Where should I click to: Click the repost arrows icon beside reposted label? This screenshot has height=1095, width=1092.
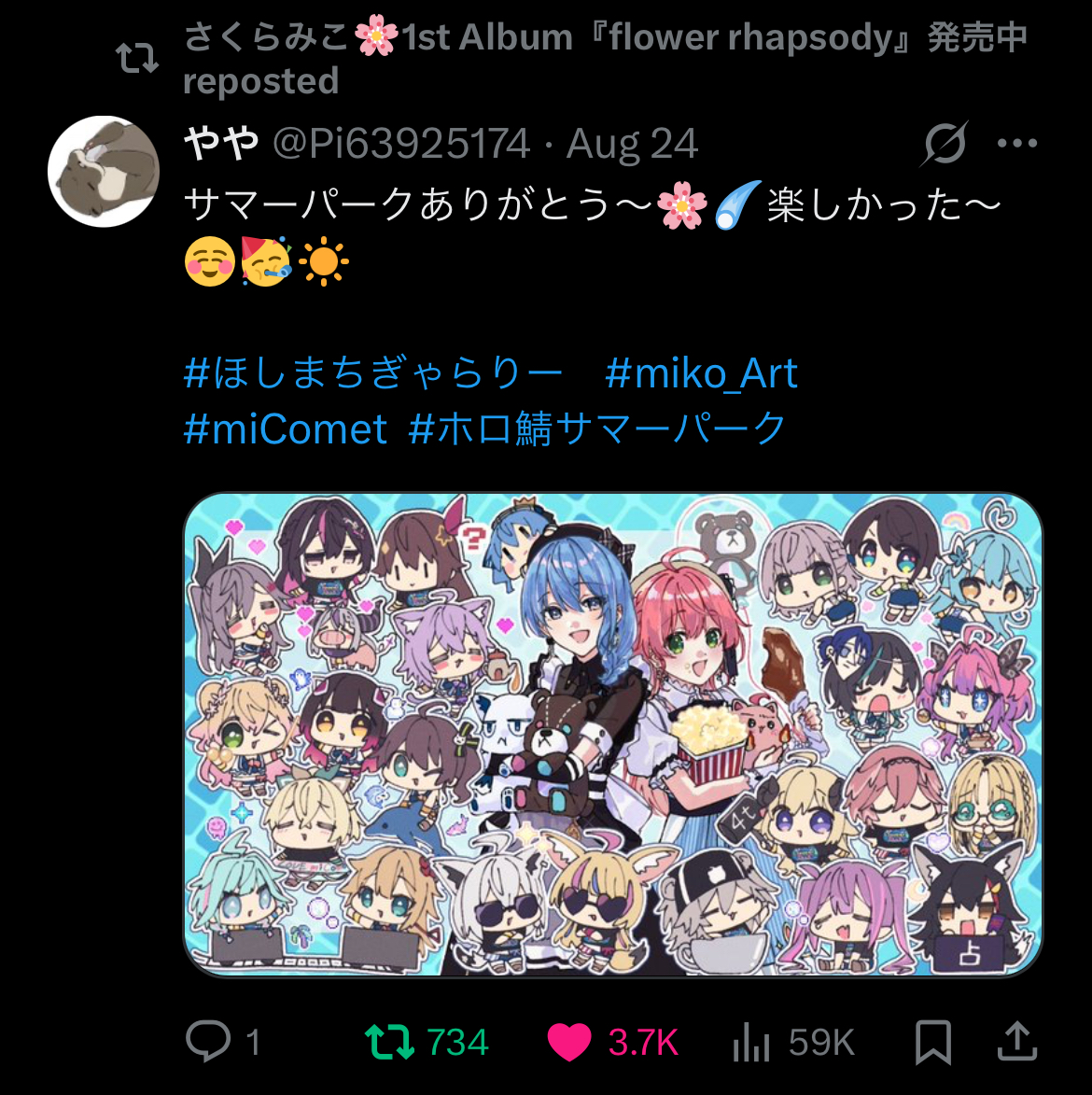click(137, 58)
